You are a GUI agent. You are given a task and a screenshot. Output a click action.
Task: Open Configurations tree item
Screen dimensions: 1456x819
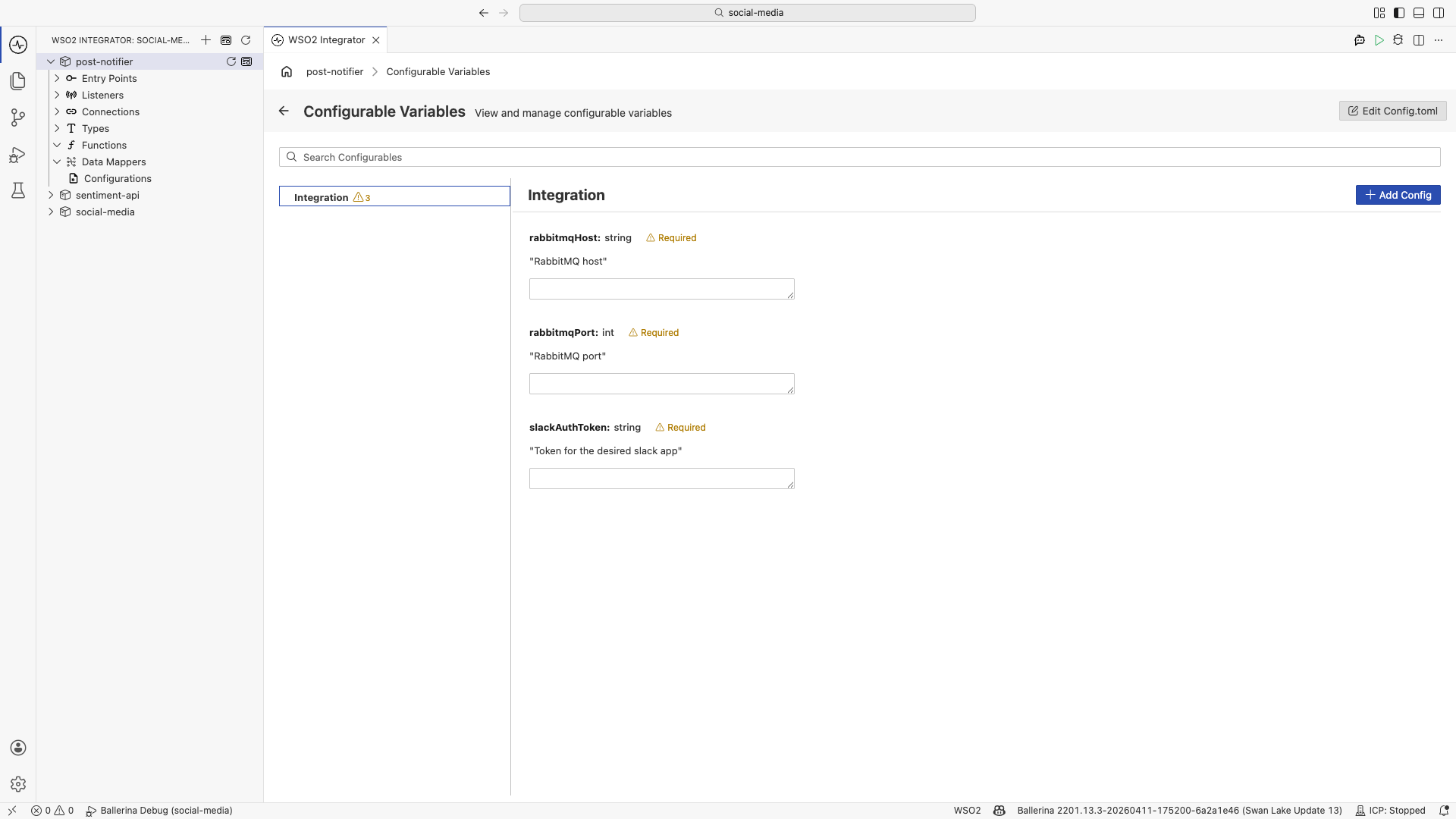(118, 178)
